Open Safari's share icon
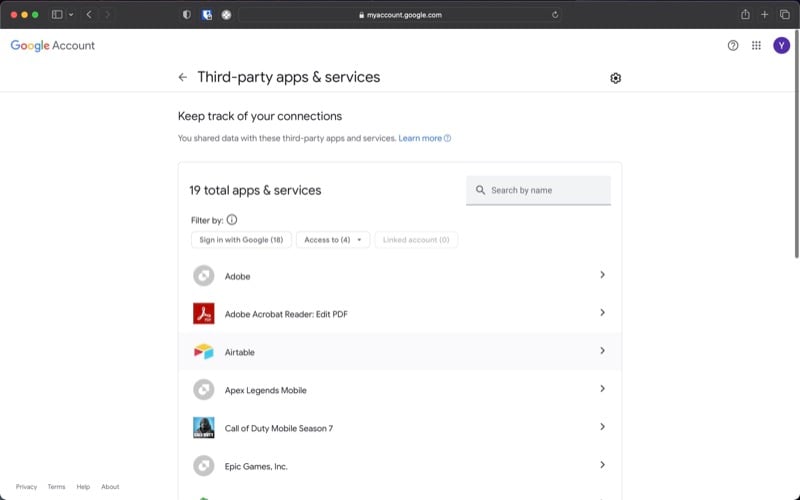800x500 pixels. 745,14
